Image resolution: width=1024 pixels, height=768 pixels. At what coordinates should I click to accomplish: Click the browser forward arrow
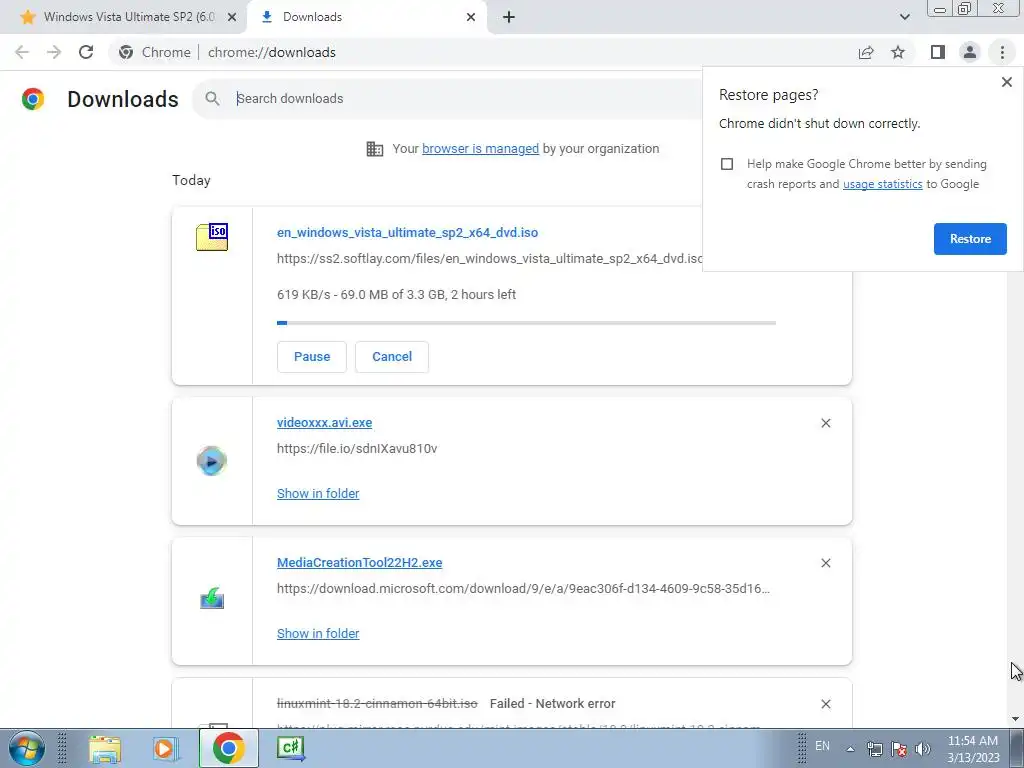pyautogui.click(x=54, y=52)
